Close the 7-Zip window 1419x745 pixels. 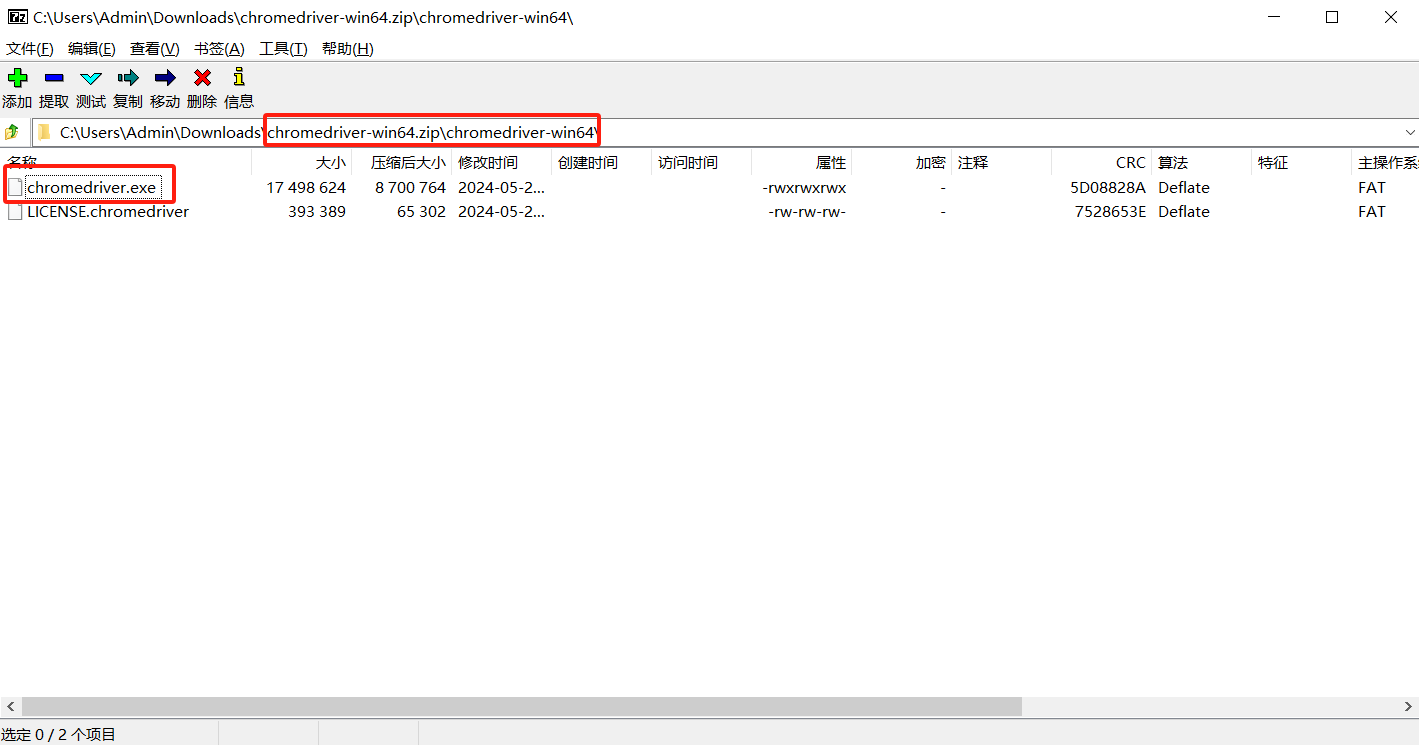[x=1390, y=17]
